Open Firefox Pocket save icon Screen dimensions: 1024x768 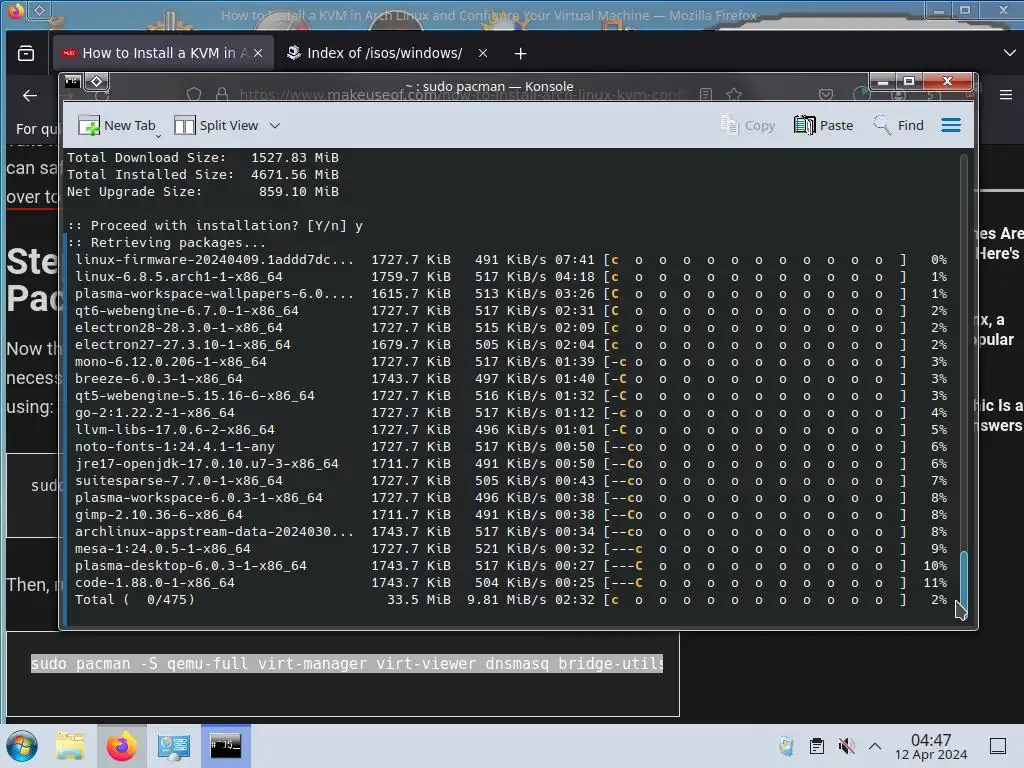826,95
